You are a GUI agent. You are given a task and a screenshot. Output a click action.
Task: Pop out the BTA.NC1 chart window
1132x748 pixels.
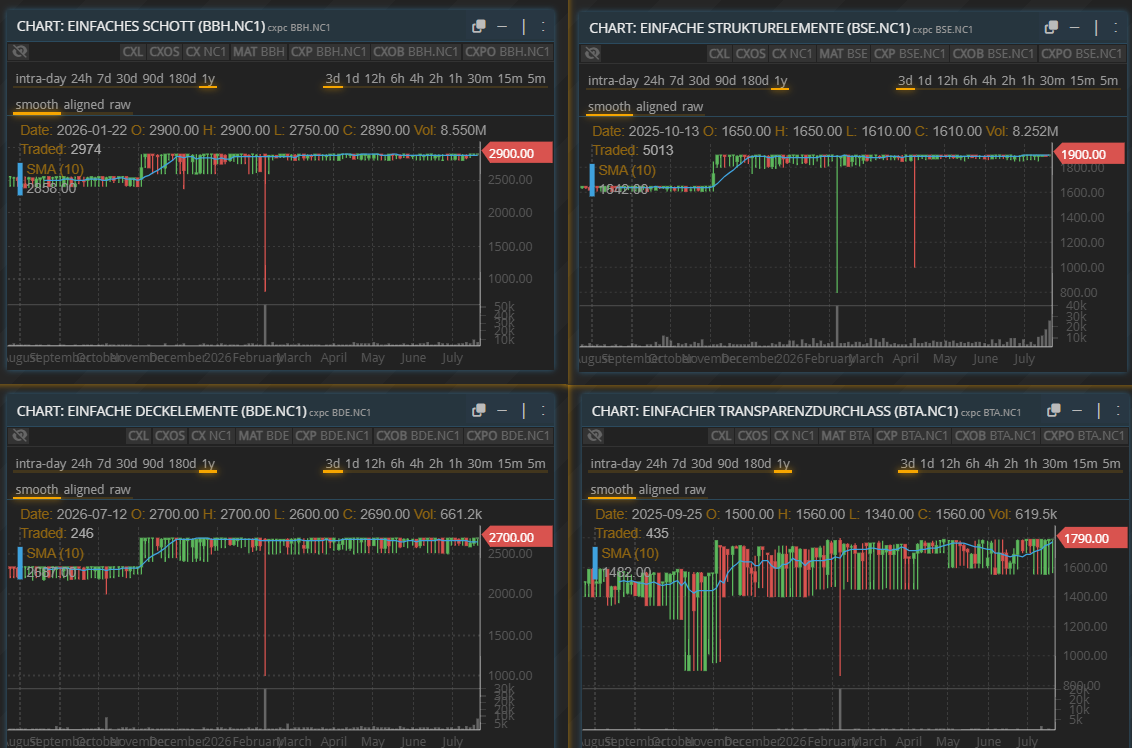(x=1054, y=411)
